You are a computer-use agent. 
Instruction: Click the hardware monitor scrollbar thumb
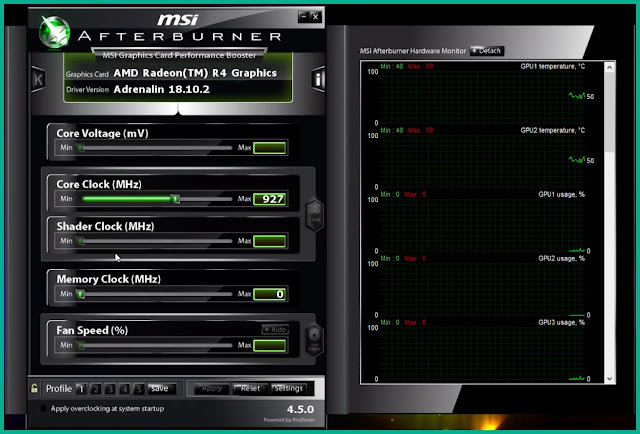click(x=609, y=114)
